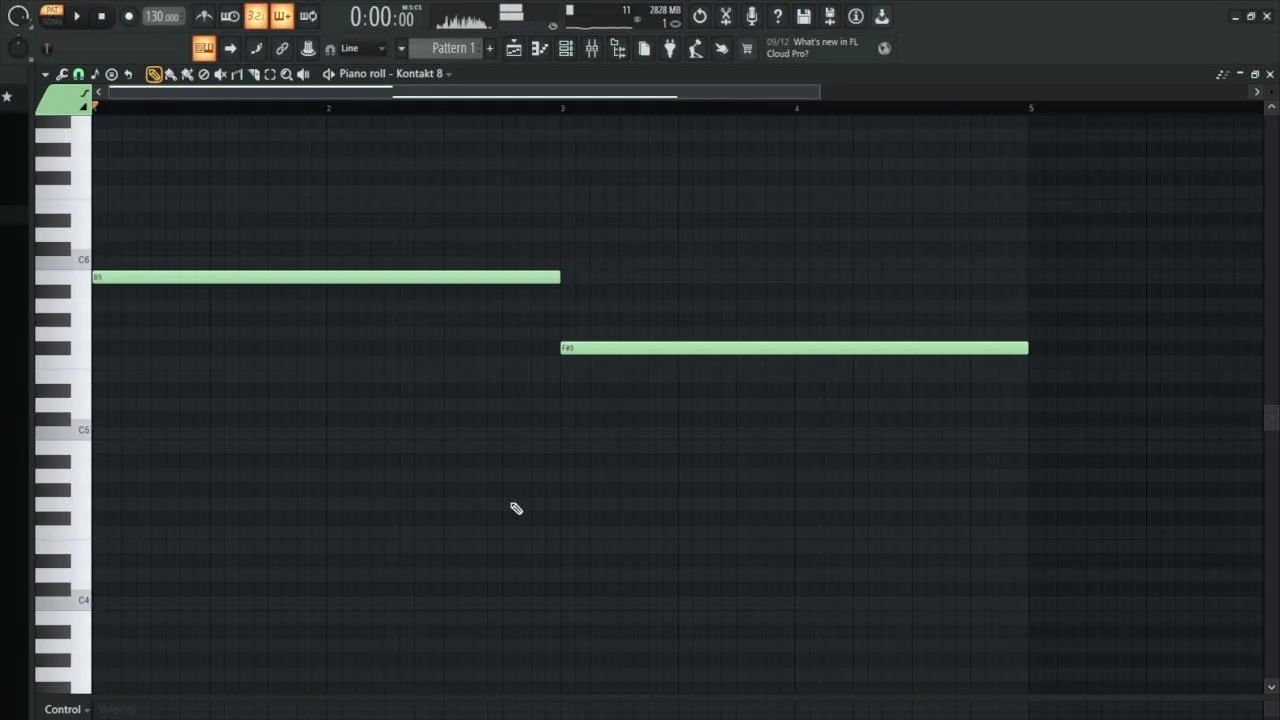
Task: Open Piano roll - Kontakt 8 target dropdown
Action: (x=395, y=74)
